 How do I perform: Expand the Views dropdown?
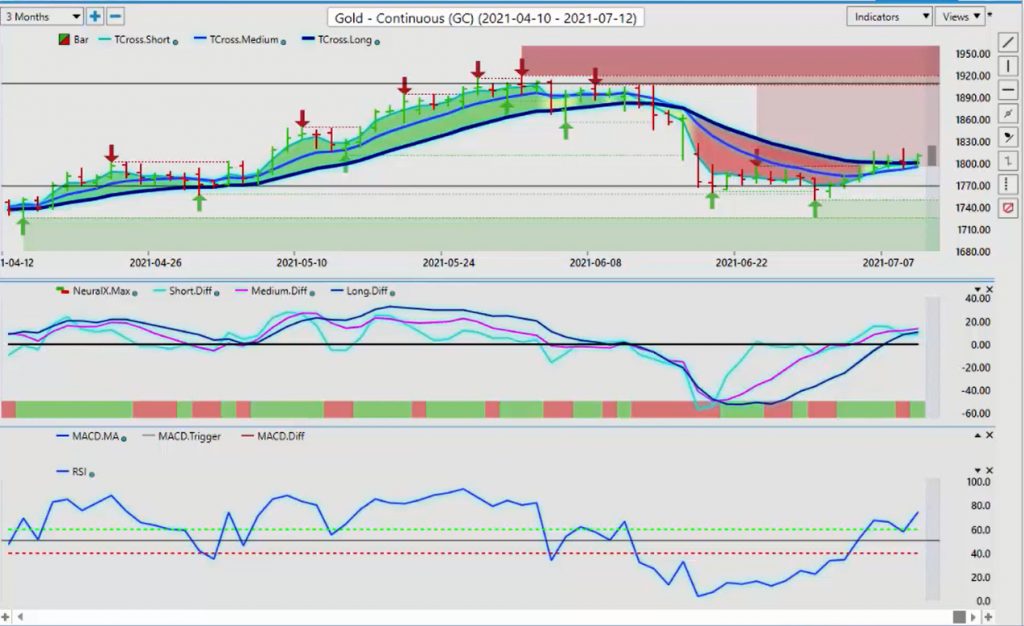[960, 16]
